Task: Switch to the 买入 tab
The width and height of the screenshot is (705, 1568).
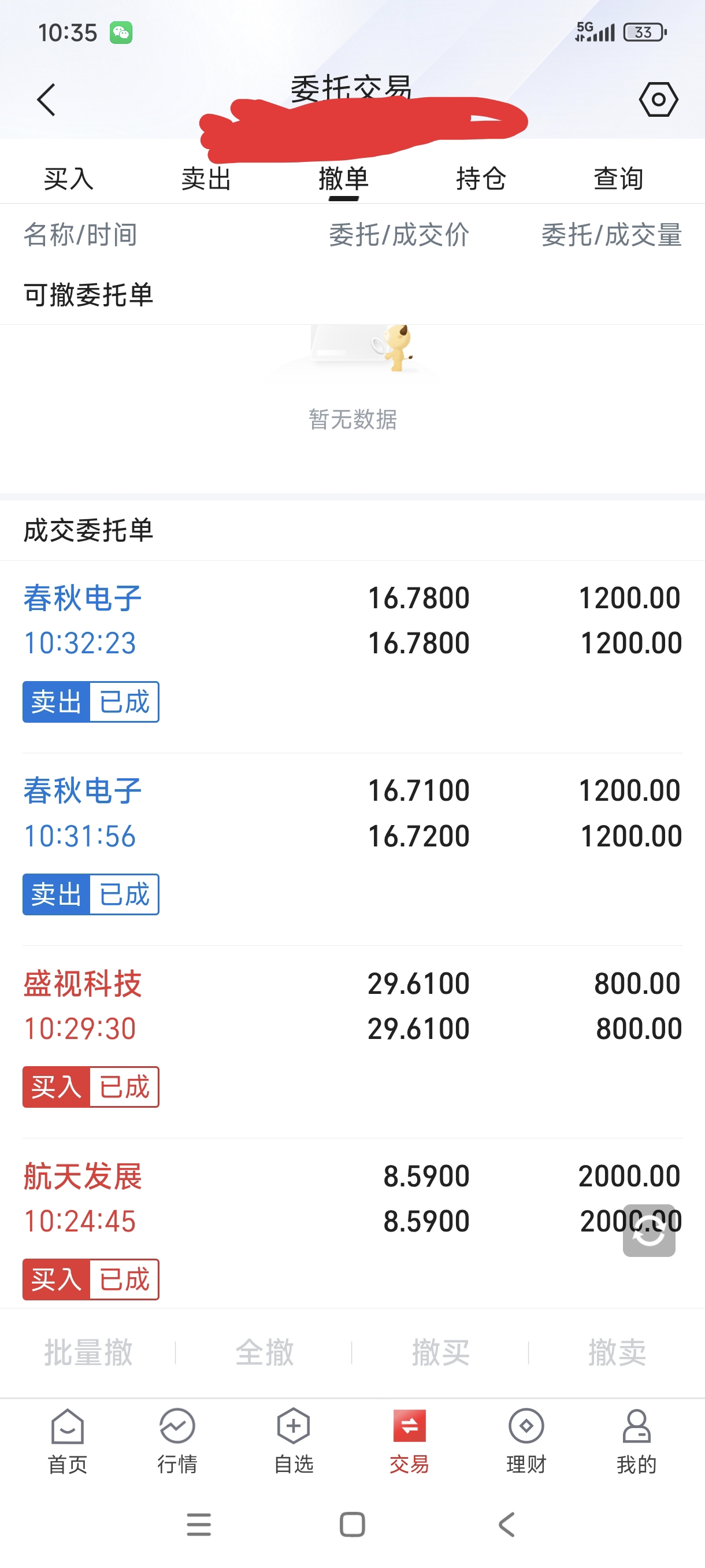Action: (x=69, y=179)
